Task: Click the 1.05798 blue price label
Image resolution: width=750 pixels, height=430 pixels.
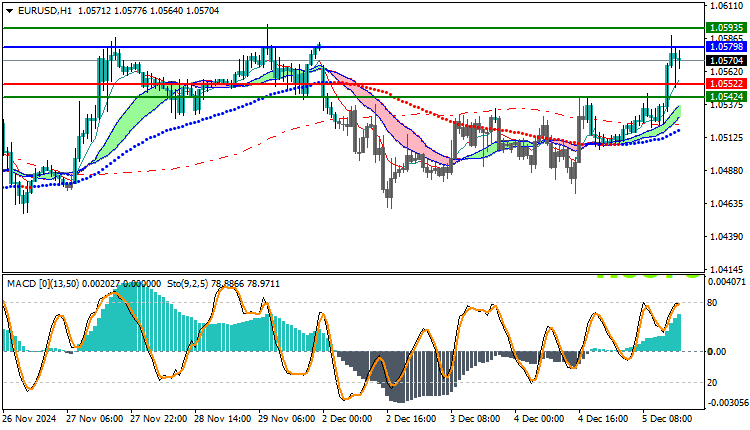Action: click(x=726, y=47)
